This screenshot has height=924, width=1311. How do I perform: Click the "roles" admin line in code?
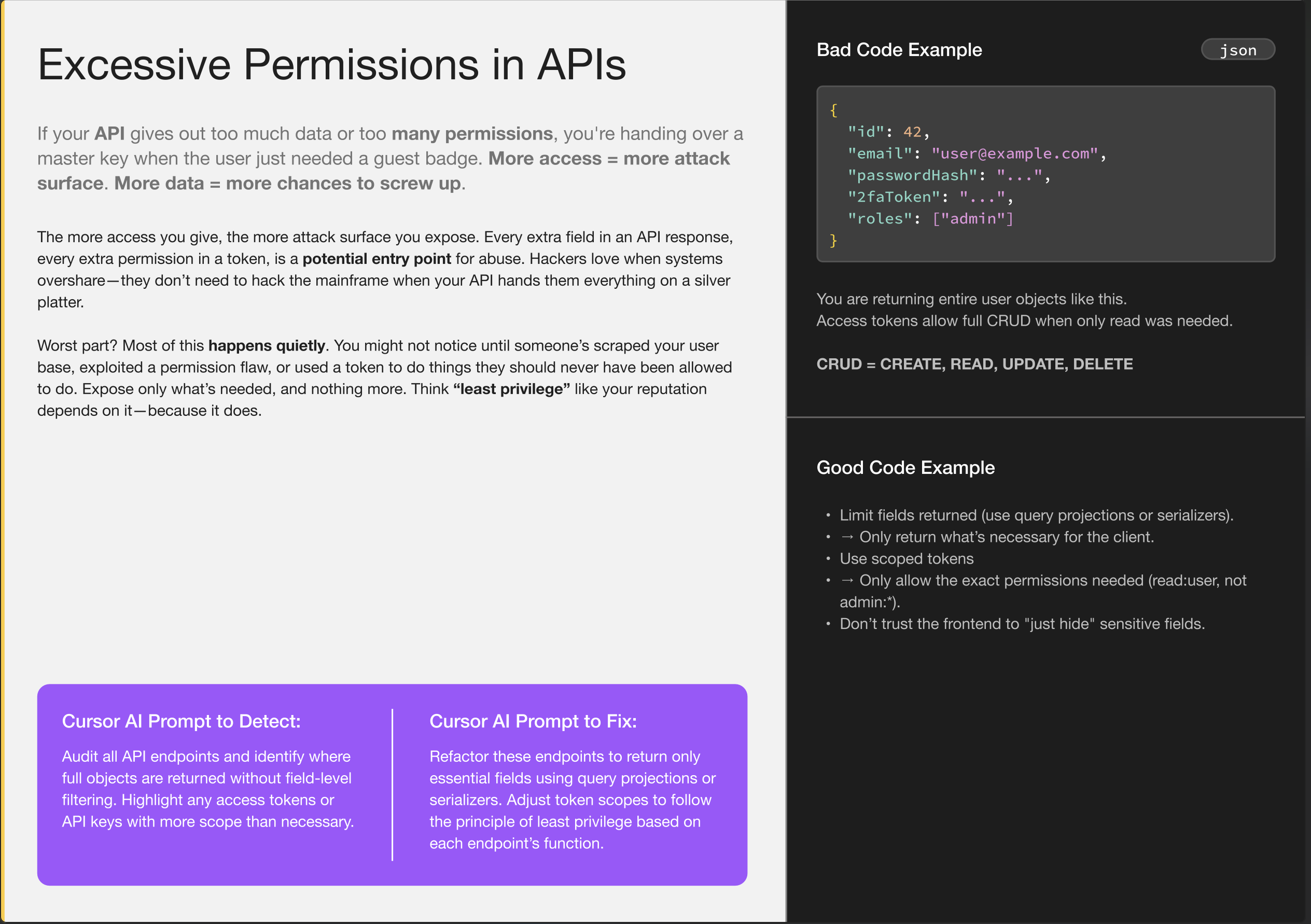pyautogui.click(x=930, y=219)
